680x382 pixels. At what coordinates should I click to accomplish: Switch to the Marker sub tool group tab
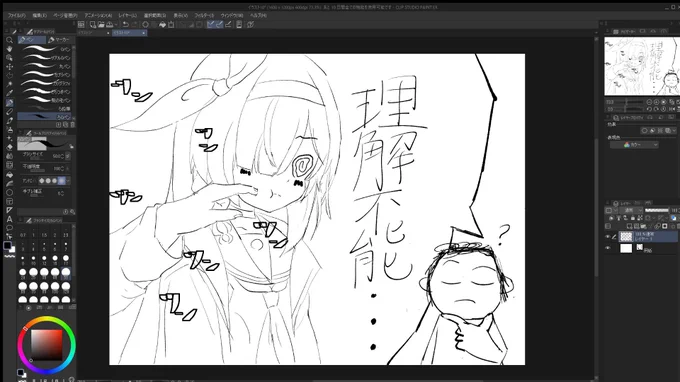pos(60,39)
